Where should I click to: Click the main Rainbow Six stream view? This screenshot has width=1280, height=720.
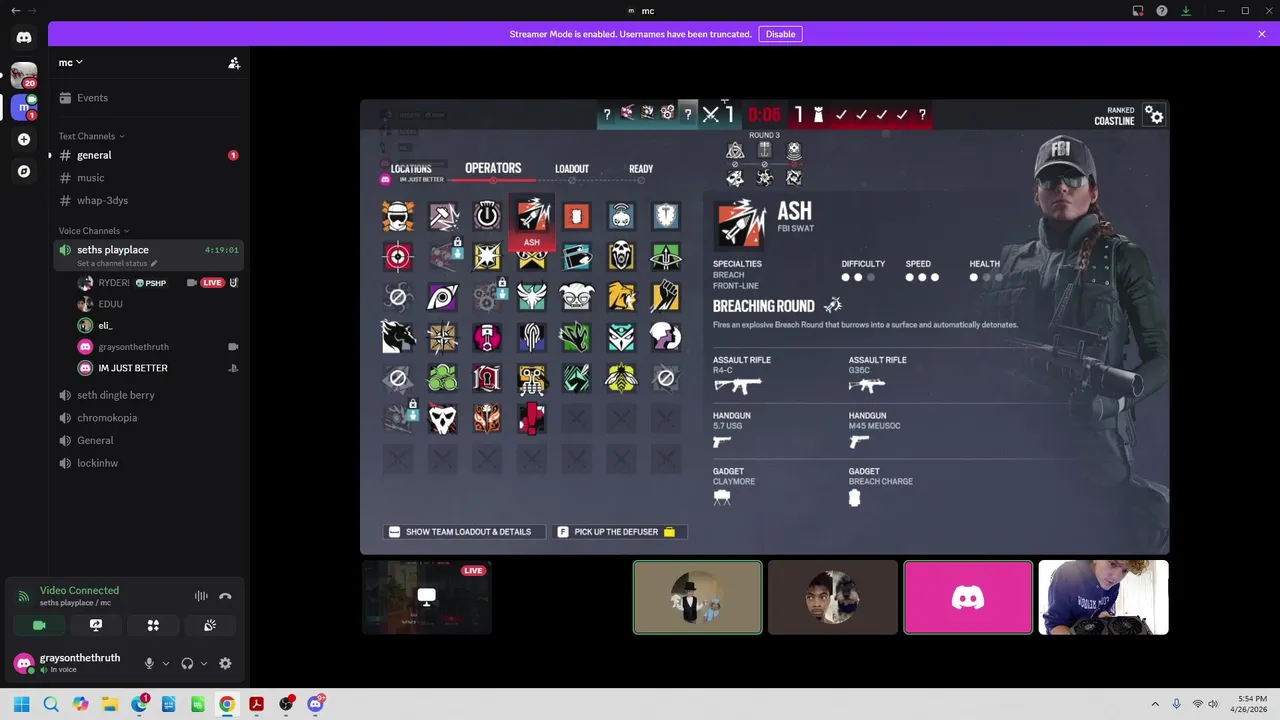[x=764, y=326]
